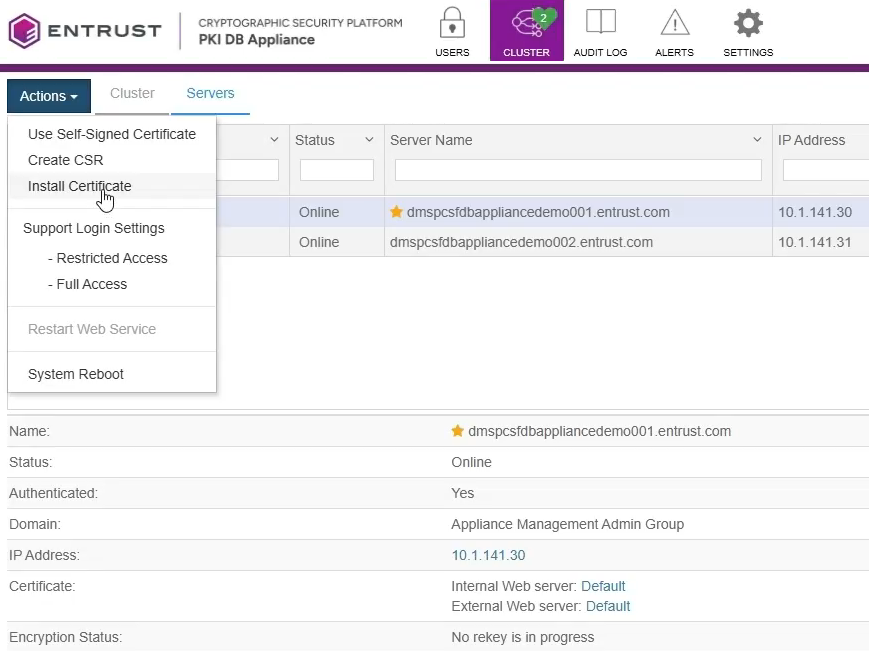Choose System Reboot from the menu
869x651 pixels.
click(x=76, y=374)
